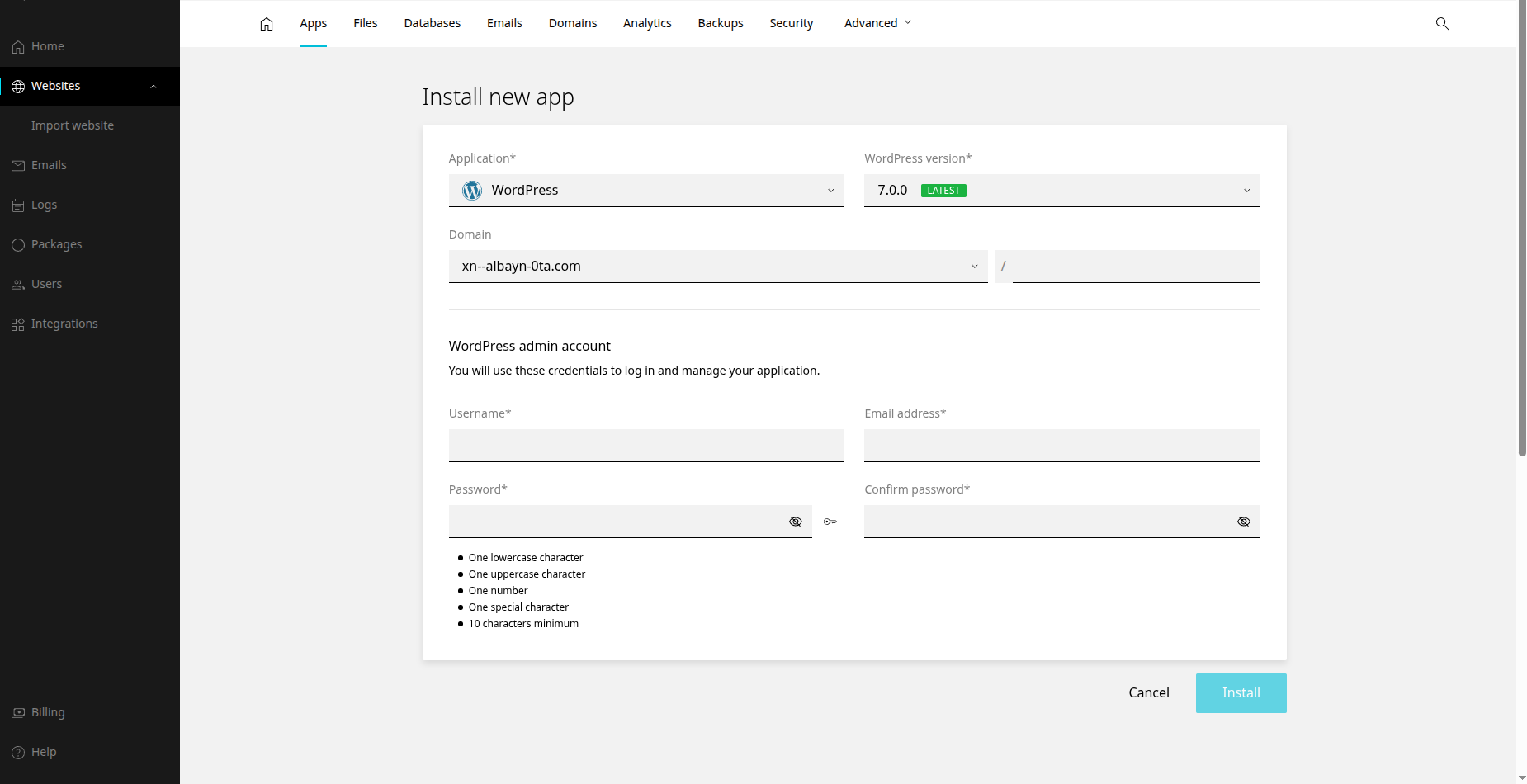Switch to the Databases tab
The image size is (1527, 784).
433,23
